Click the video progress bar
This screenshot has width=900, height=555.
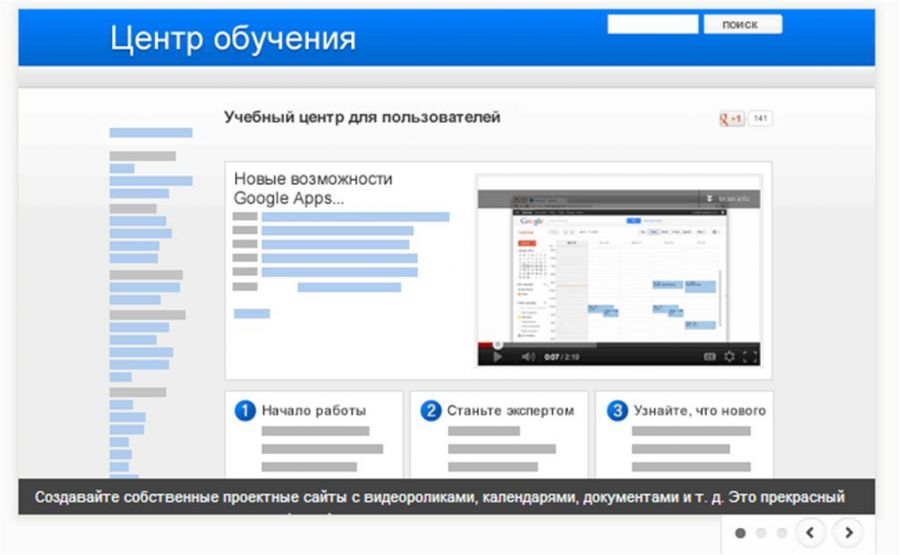coord(619,345)
